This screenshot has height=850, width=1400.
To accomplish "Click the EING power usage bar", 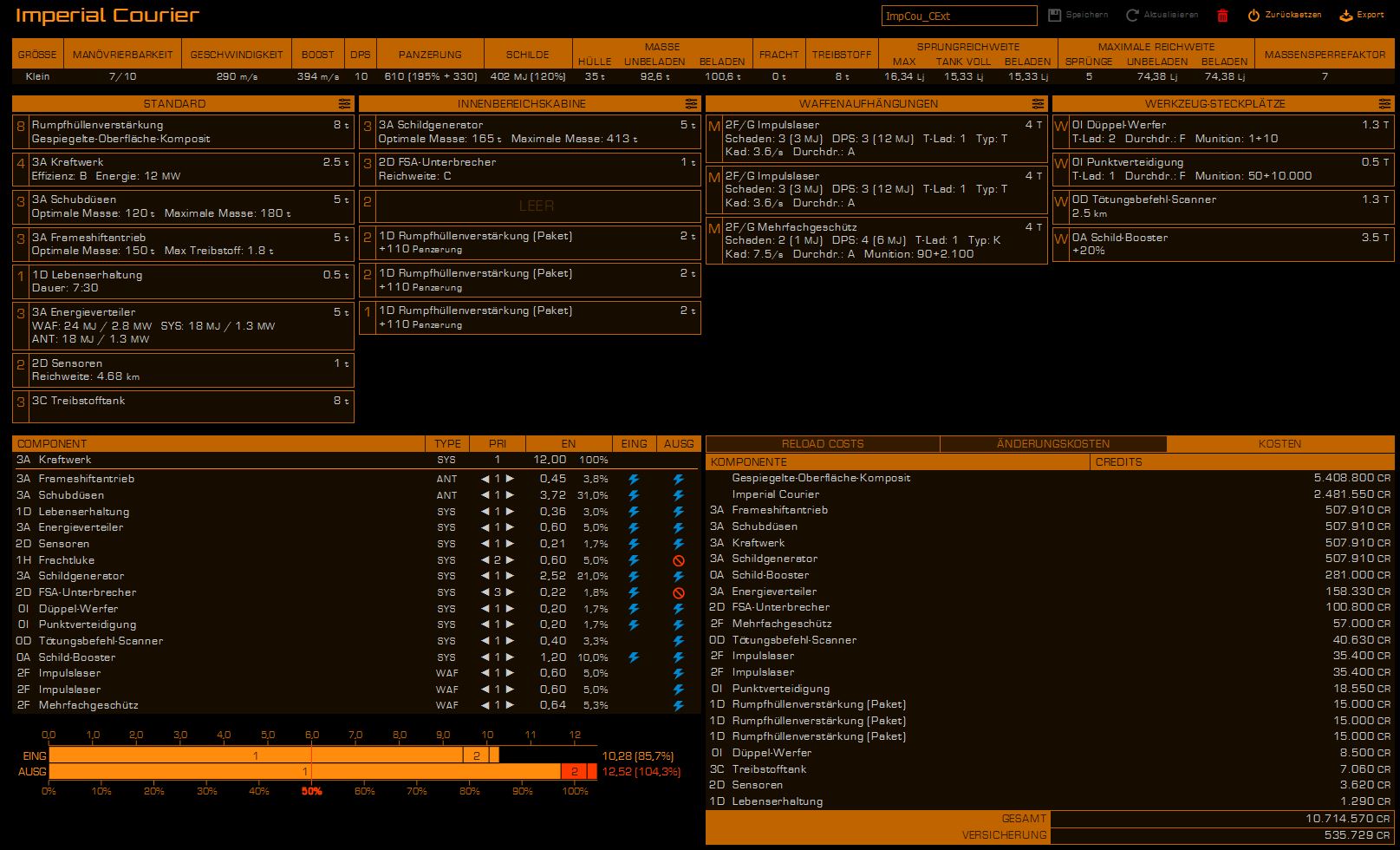I will coord(274,755).
